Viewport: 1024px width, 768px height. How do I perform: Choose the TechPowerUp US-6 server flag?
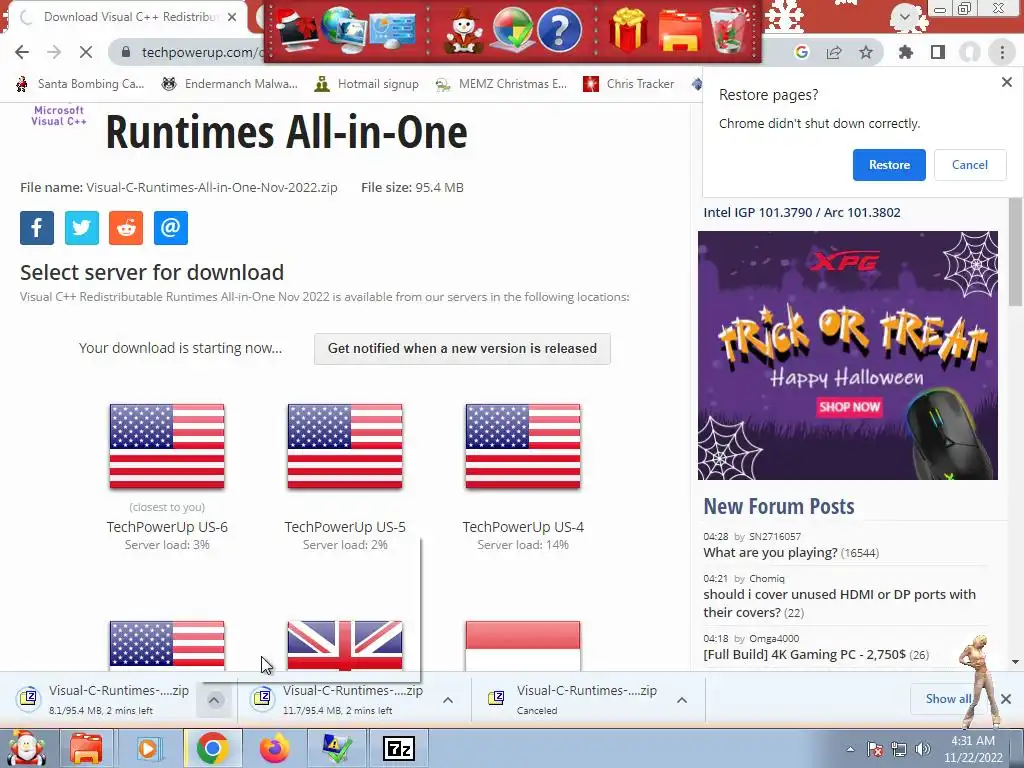coord(167,446)
